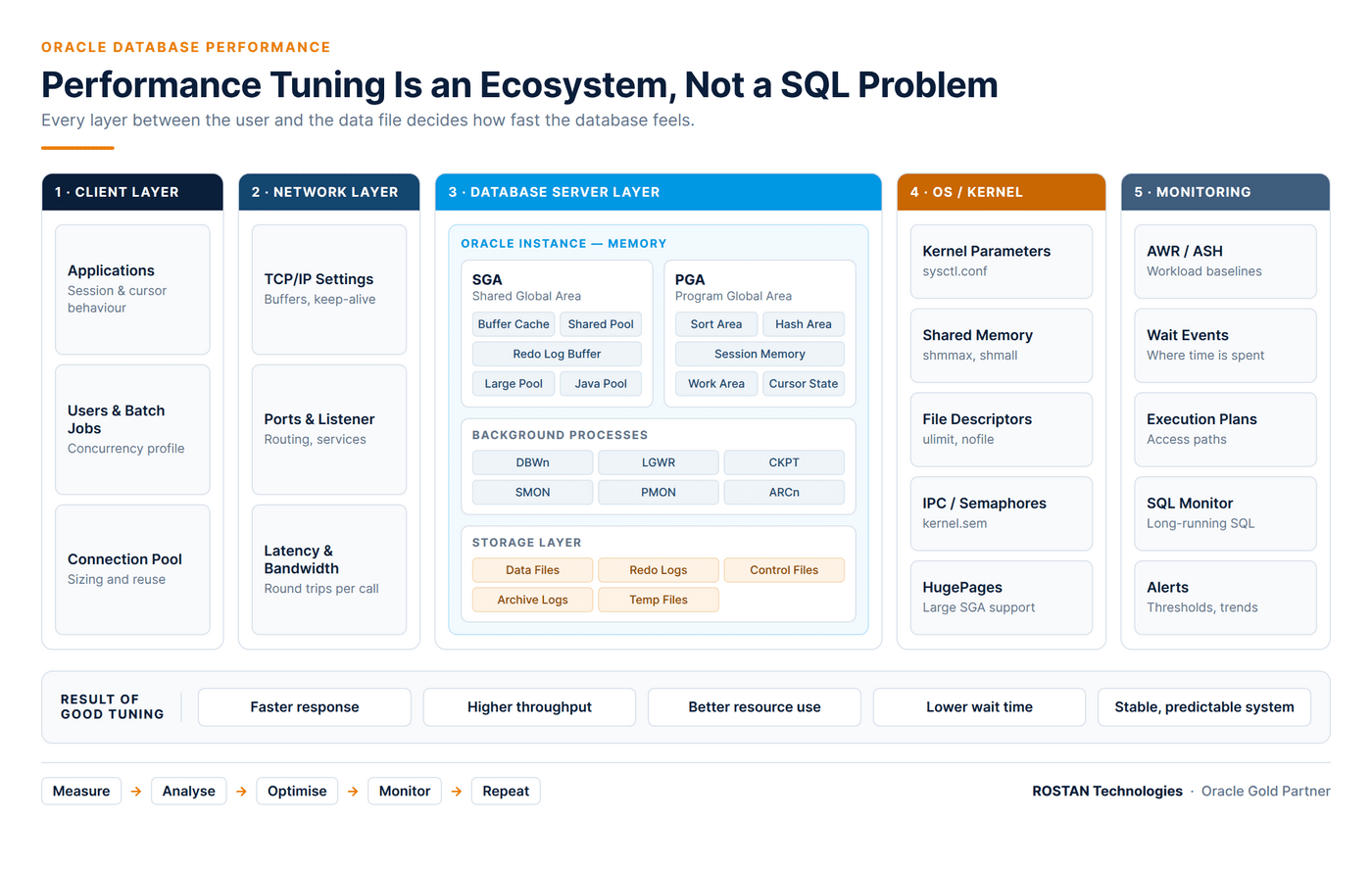Click the Faster response result box

click(305, 707)
